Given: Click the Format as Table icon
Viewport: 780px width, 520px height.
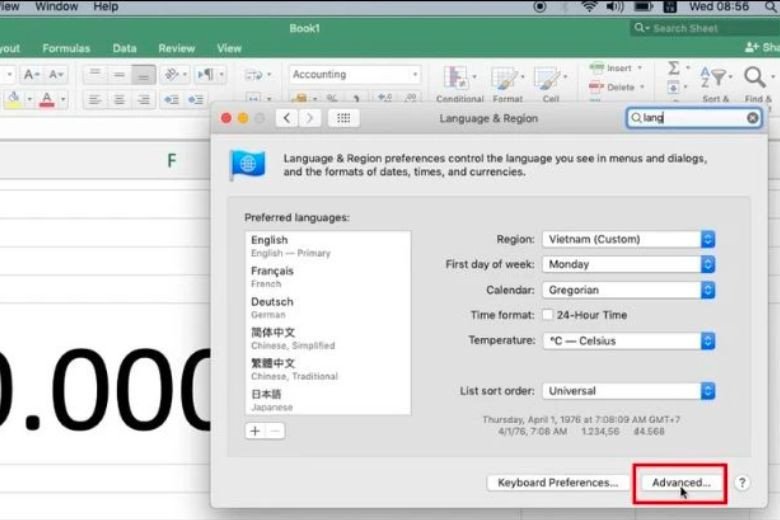Looking at the screenshot, I should tap(504, 79).
